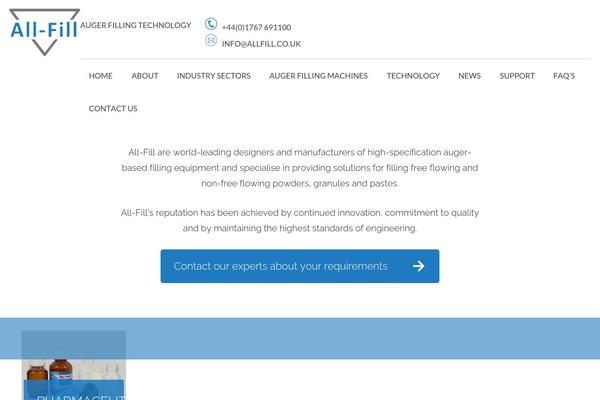Screen dimensions: 600x400
Task: Open the pharmaceutical bottles thumbnail card
Action: 74,365
